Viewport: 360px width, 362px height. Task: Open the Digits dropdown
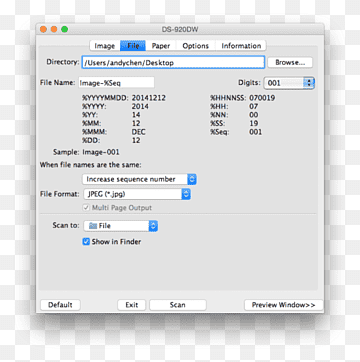click(x=289, y=83)
